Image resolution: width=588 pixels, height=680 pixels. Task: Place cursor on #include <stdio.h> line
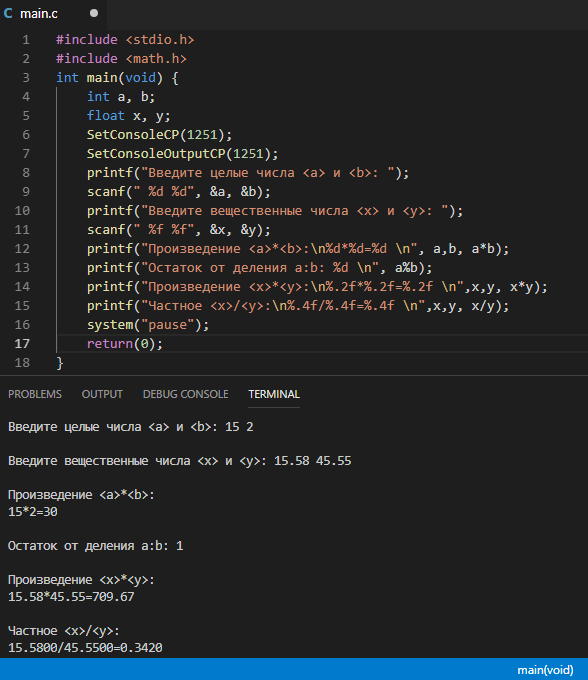(125, 40)
